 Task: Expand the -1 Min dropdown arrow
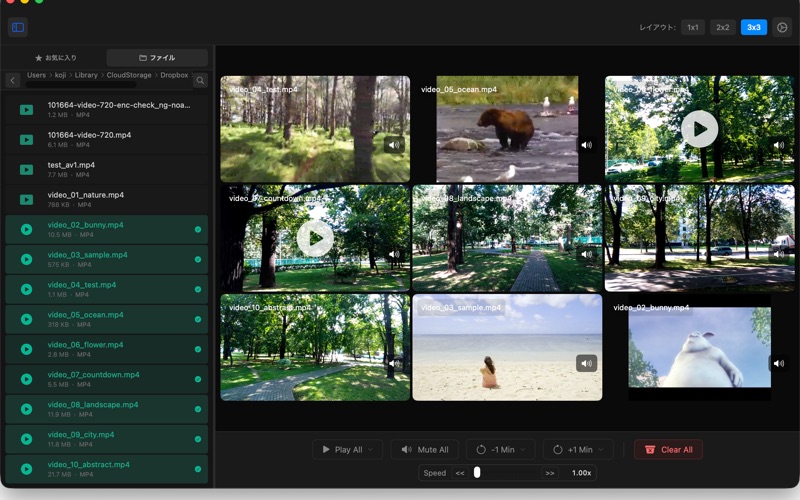523,449
